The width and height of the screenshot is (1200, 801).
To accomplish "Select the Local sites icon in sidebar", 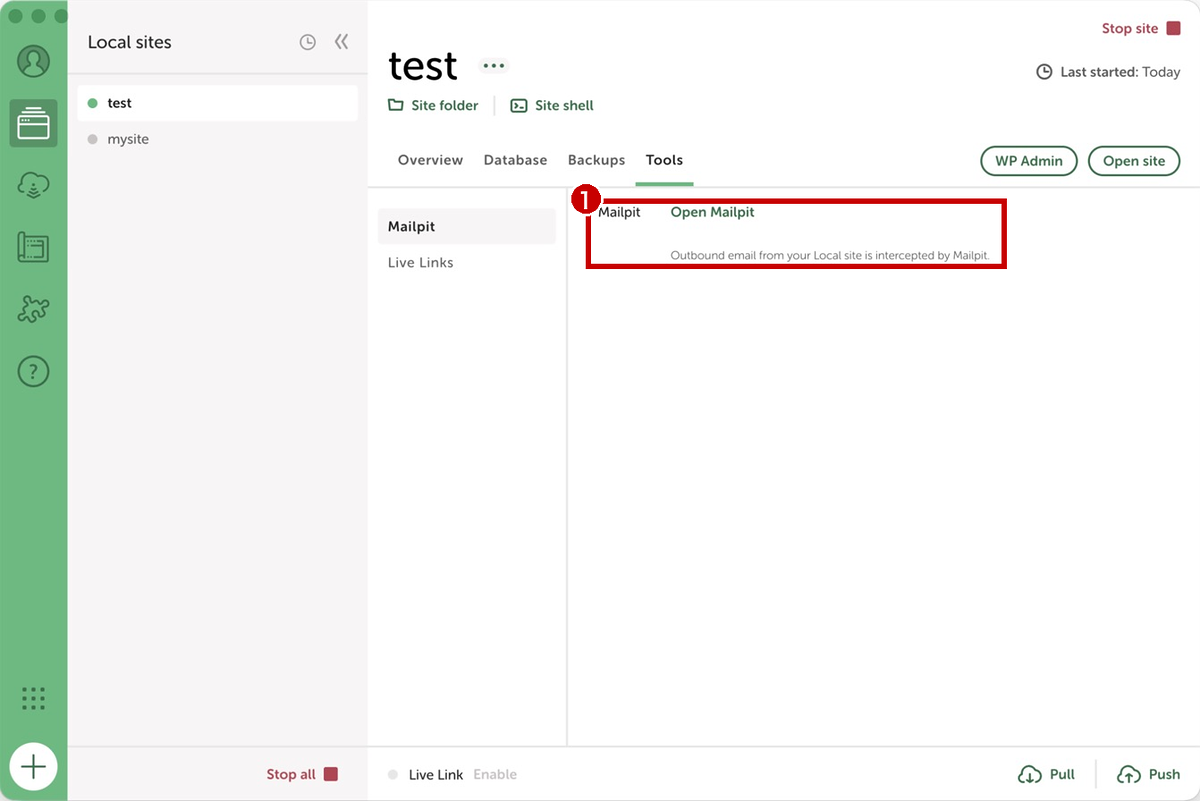I will (x=33, y=124).
